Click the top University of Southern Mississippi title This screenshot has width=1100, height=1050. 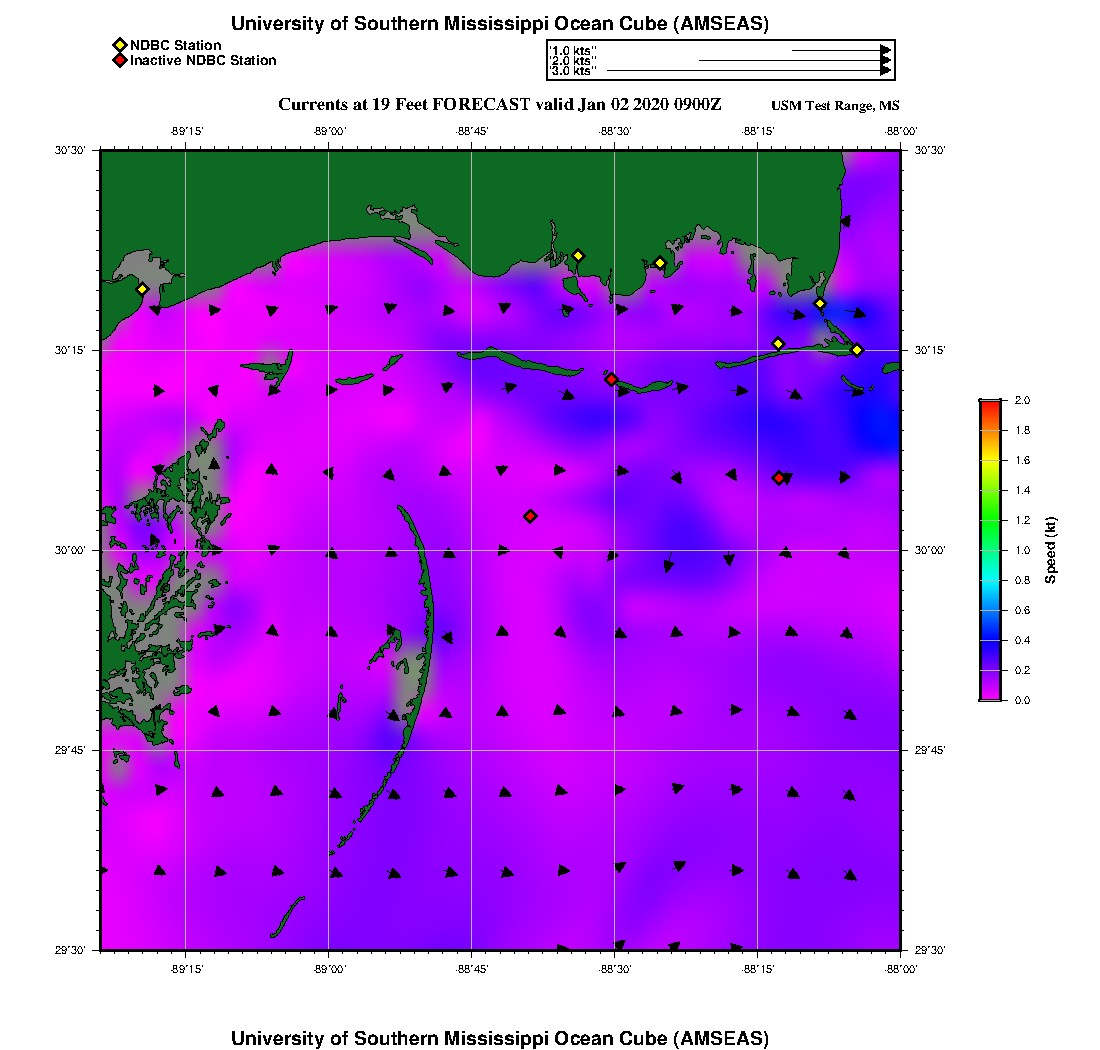[499, 24]
